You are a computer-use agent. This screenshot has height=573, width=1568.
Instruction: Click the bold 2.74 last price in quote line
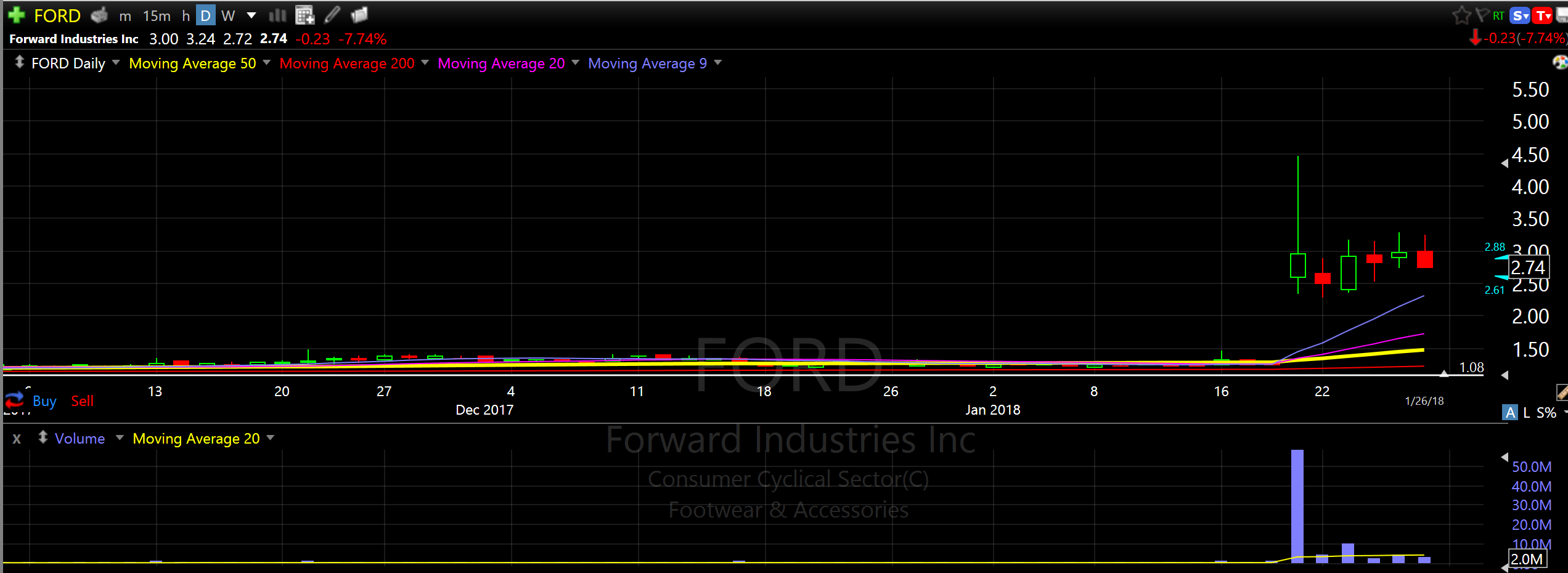(274, 38)
